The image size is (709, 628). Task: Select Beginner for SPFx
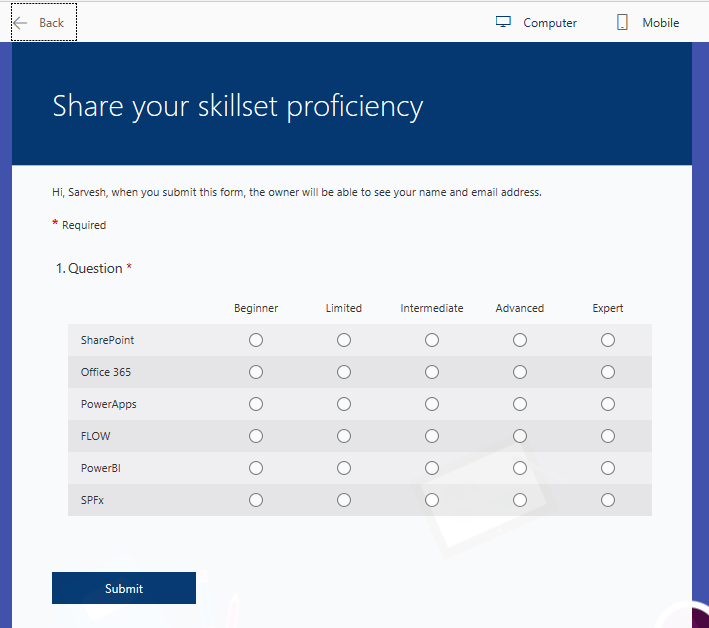click(256, 500)
